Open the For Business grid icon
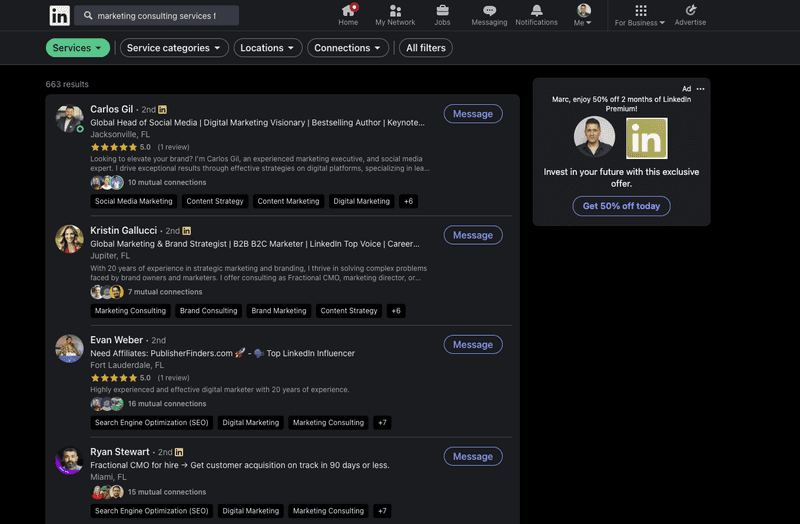This screenshot has width=800, height=524. click(640, 11)
